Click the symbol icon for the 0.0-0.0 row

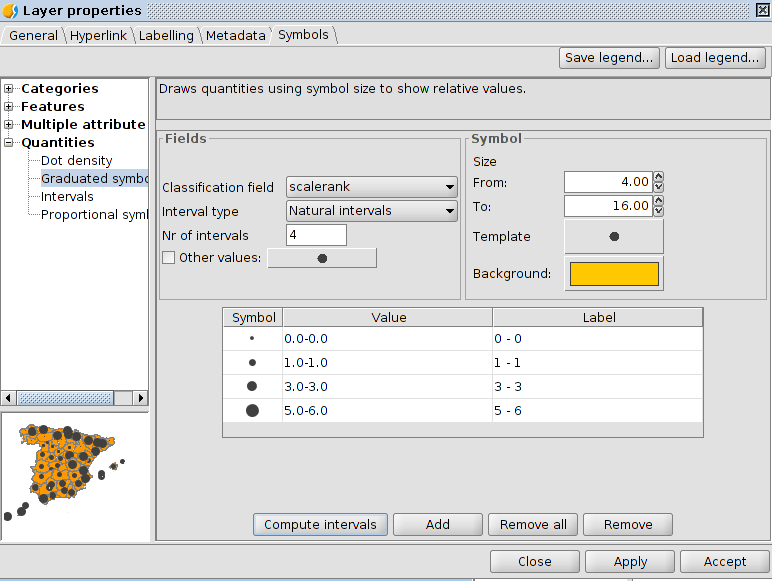click(252, 339)
